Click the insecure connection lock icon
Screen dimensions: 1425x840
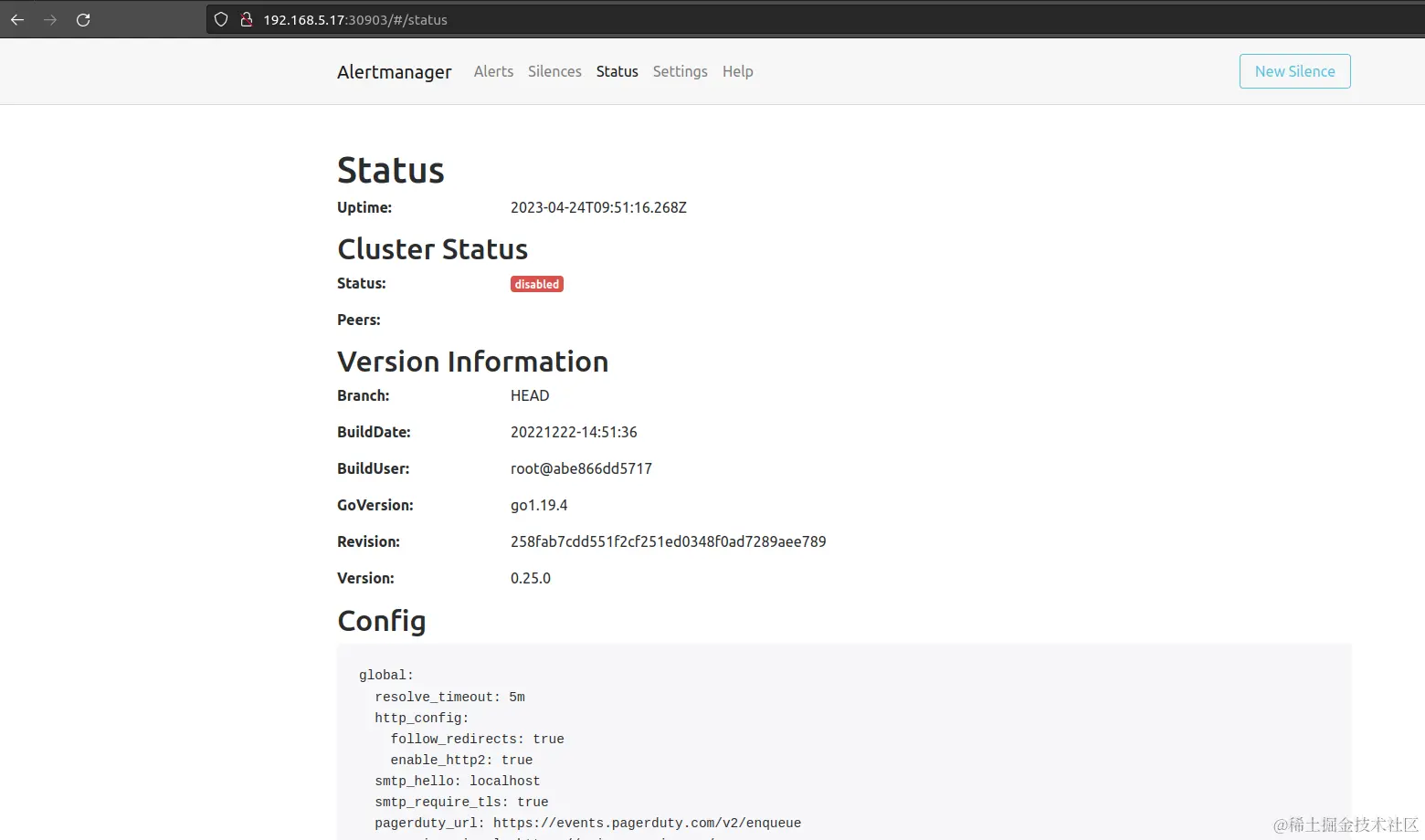[x=246, y=19]
